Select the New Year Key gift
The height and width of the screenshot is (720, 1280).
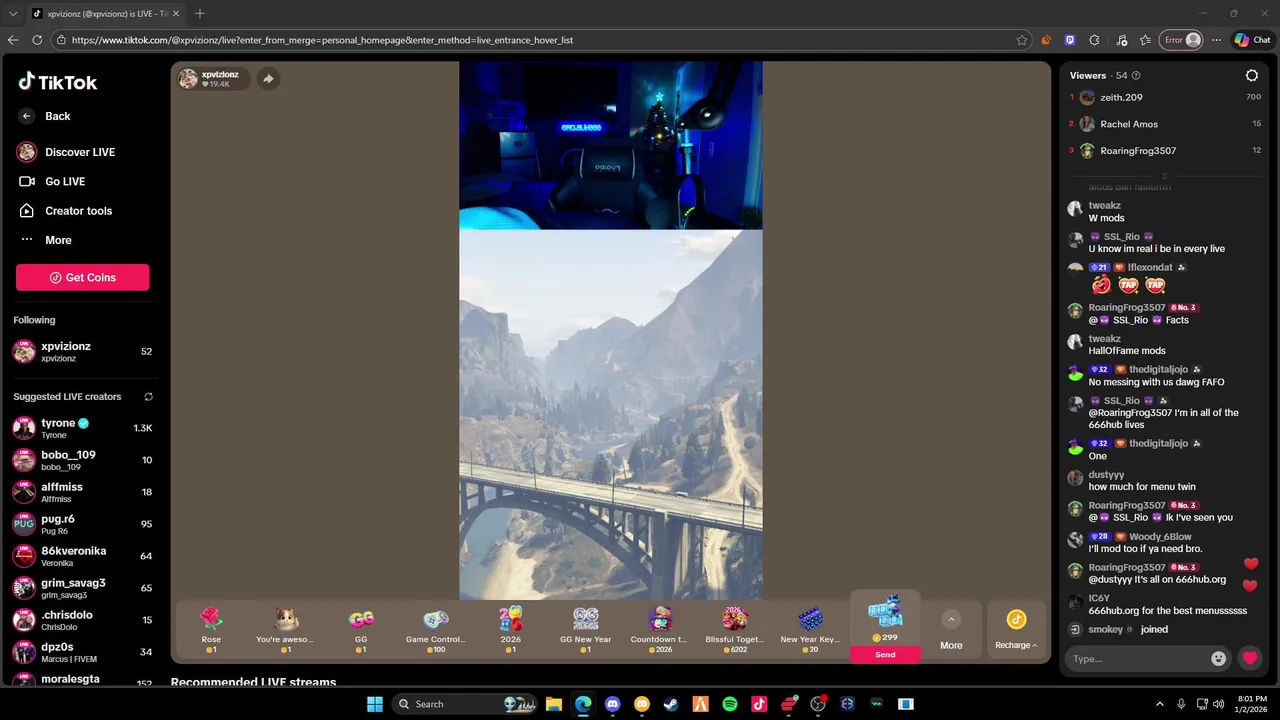coord(810,629)
